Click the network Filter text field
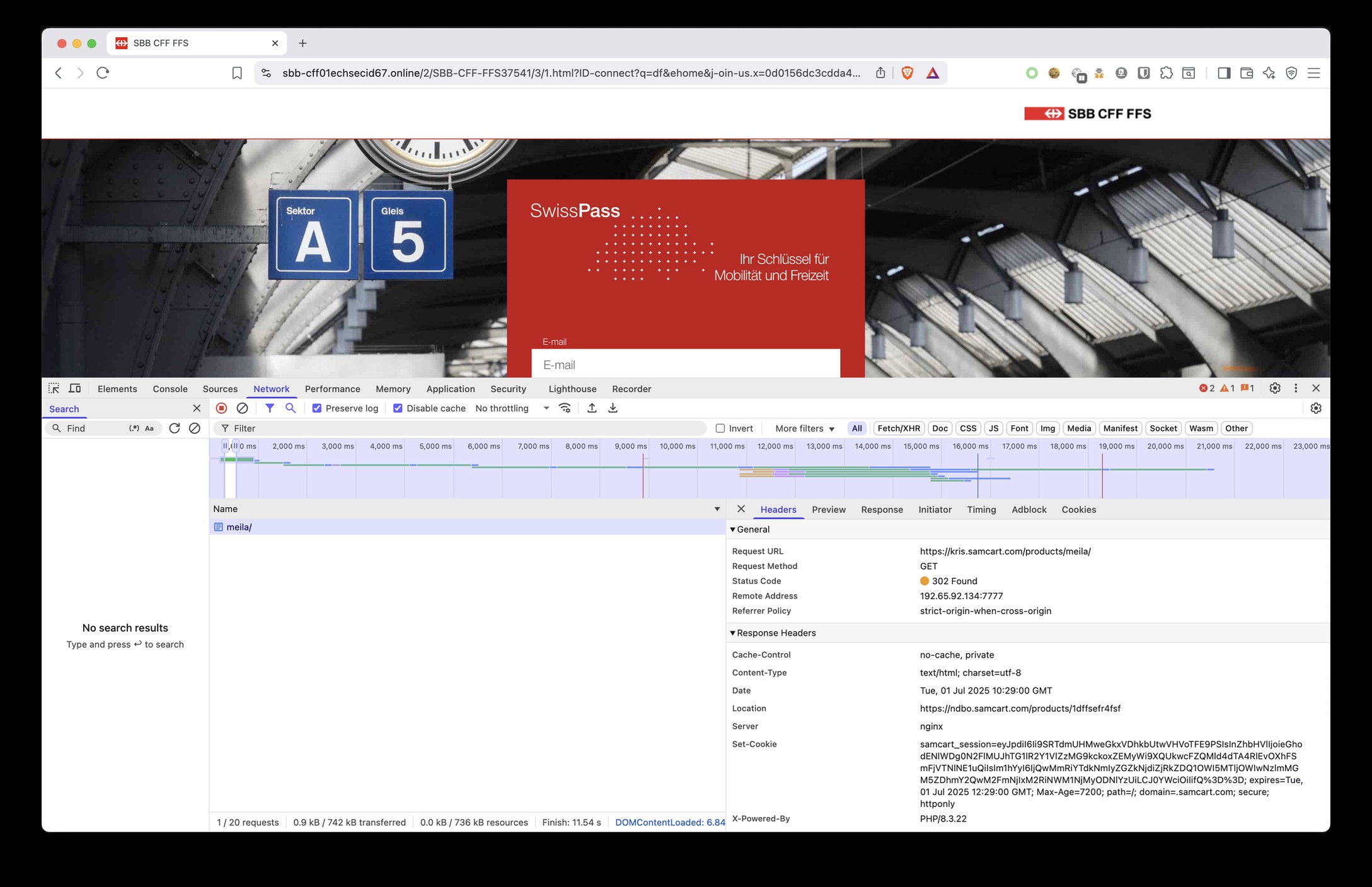The image size is (1372, 887). (460, 428)
